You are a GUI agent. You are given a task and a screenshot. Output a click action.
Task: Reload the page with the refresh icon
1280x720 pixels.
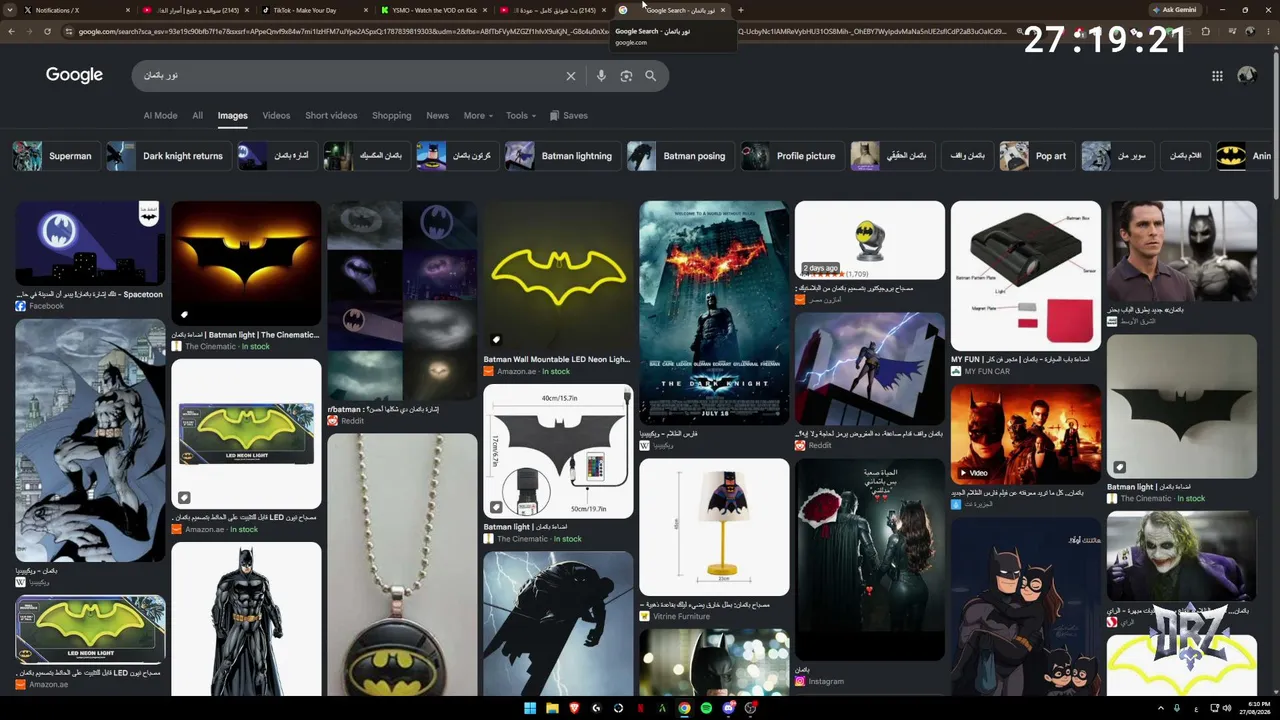47,31
